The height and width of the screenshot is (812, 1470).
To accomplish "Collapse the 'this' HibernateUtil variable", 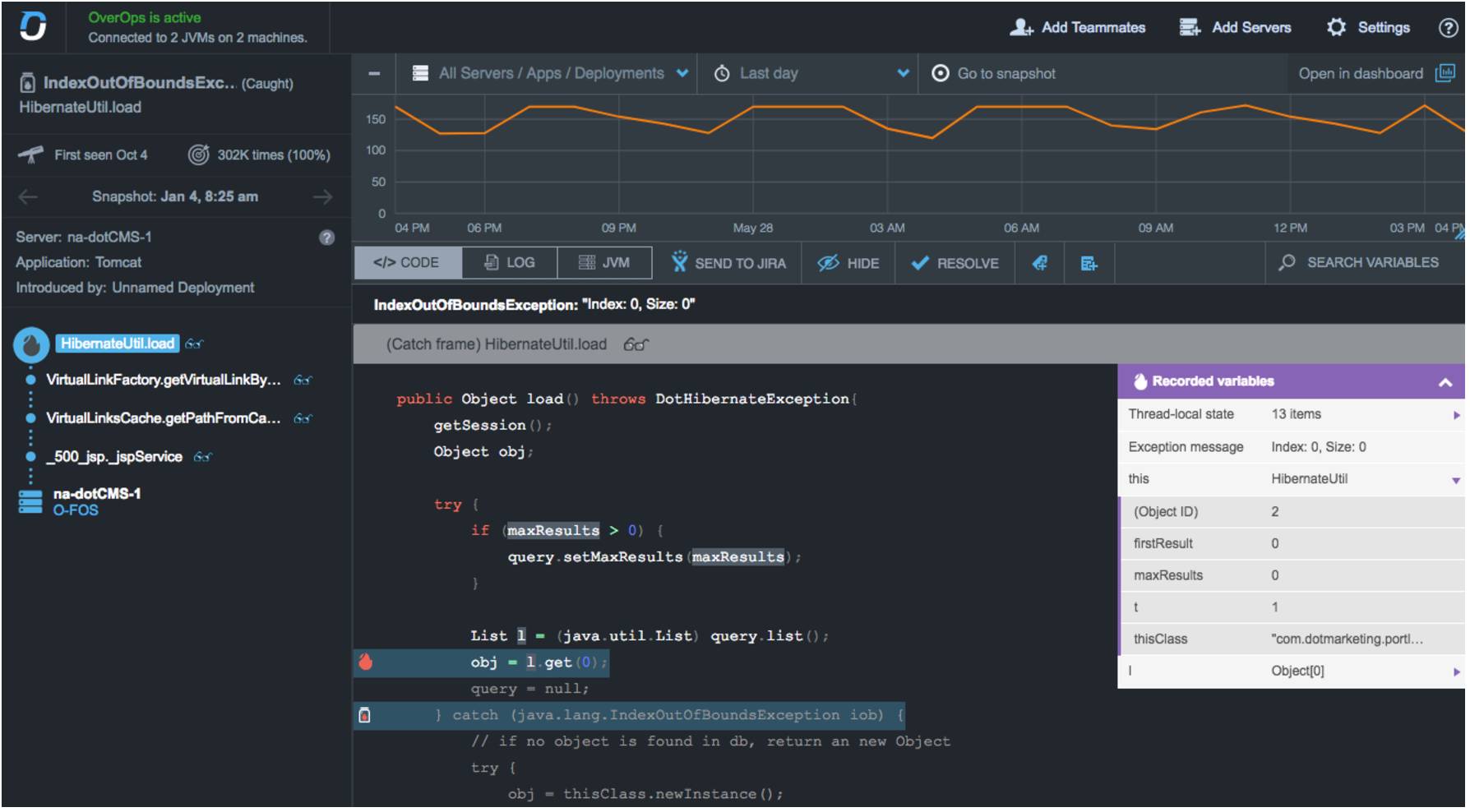I will pos(1455,480).
